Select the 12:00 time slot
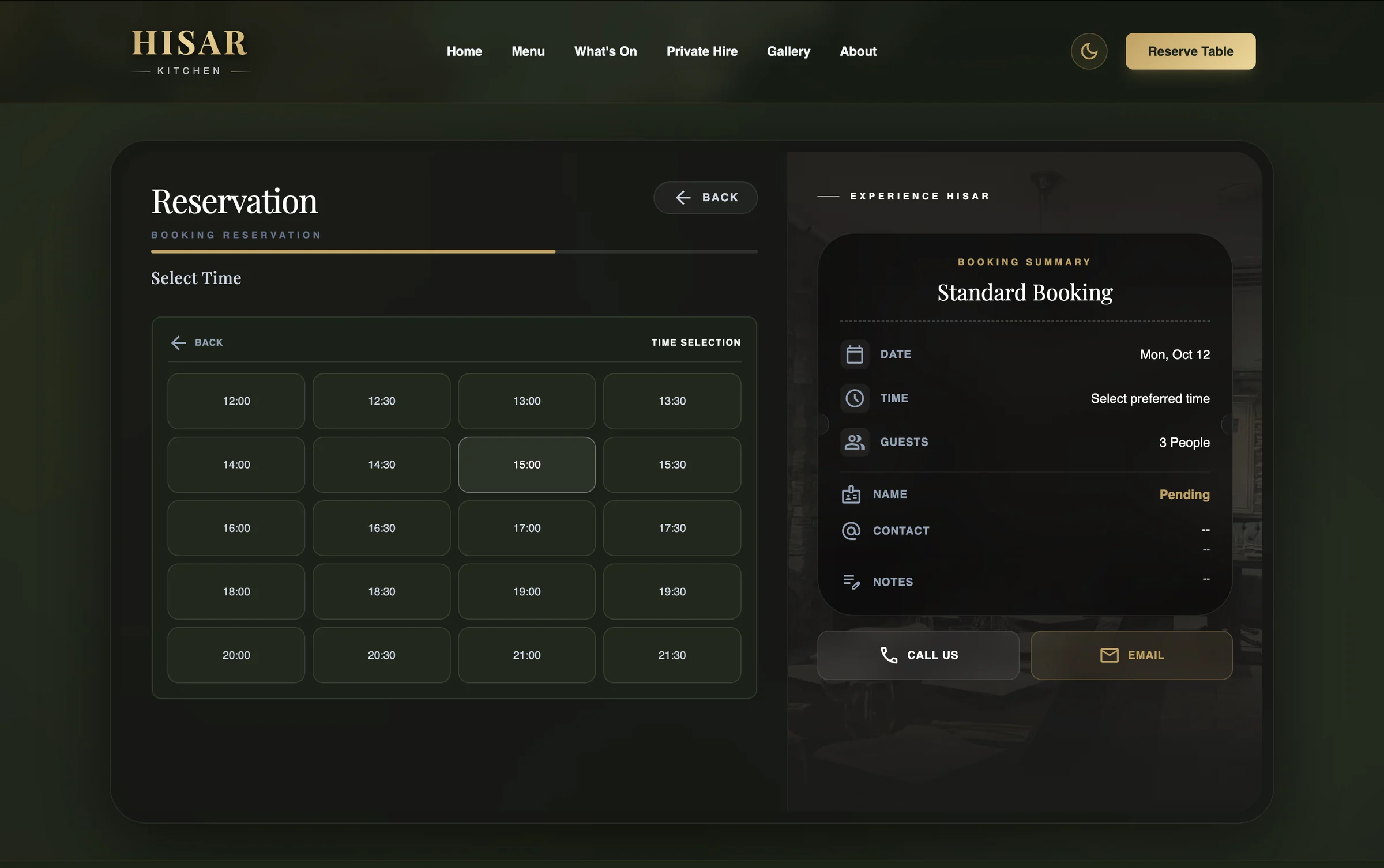 pyautogui.click(x=236, y=401)
